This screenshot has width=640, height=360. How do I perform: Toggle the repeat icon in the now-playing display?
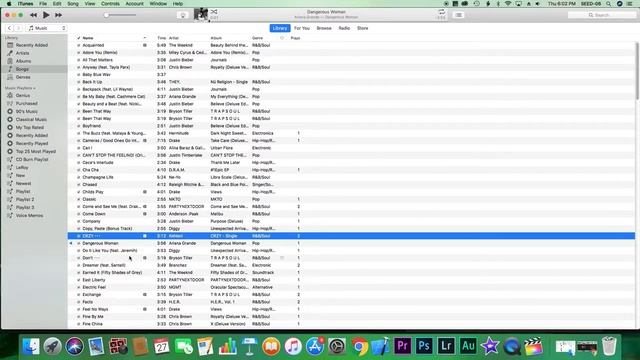pos(441,12)
